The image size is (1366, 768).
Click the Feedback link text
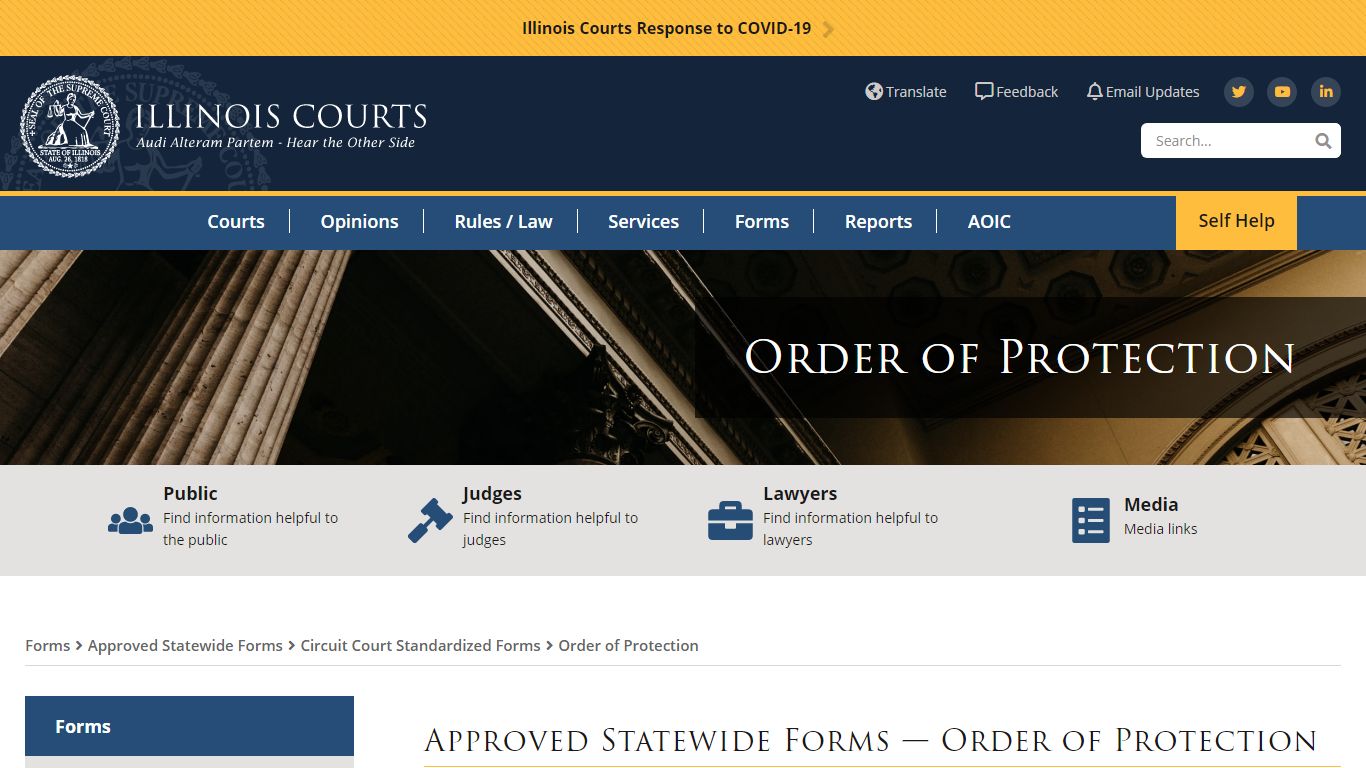(x=1027, y=92)
